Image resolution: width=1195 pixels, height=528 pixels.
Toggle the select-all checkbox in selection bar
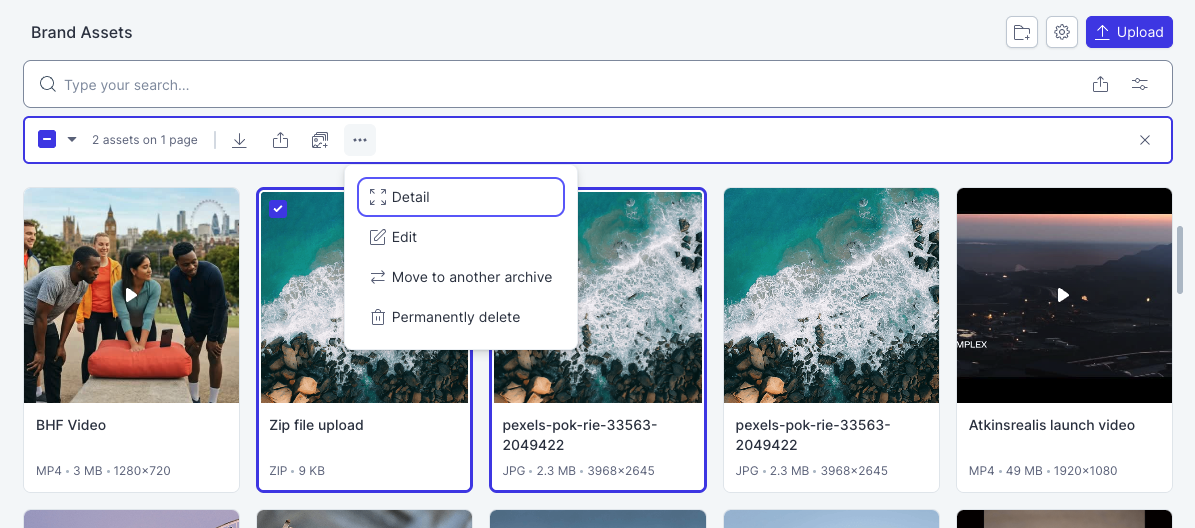pyautogui.click(x=47, y=139)
